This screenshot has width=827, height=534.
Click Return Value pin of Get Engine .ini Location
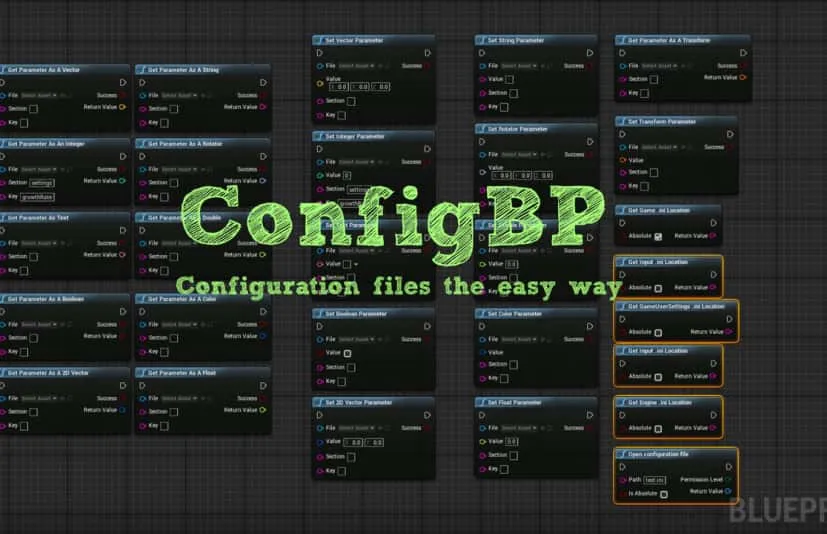(713, 428)
